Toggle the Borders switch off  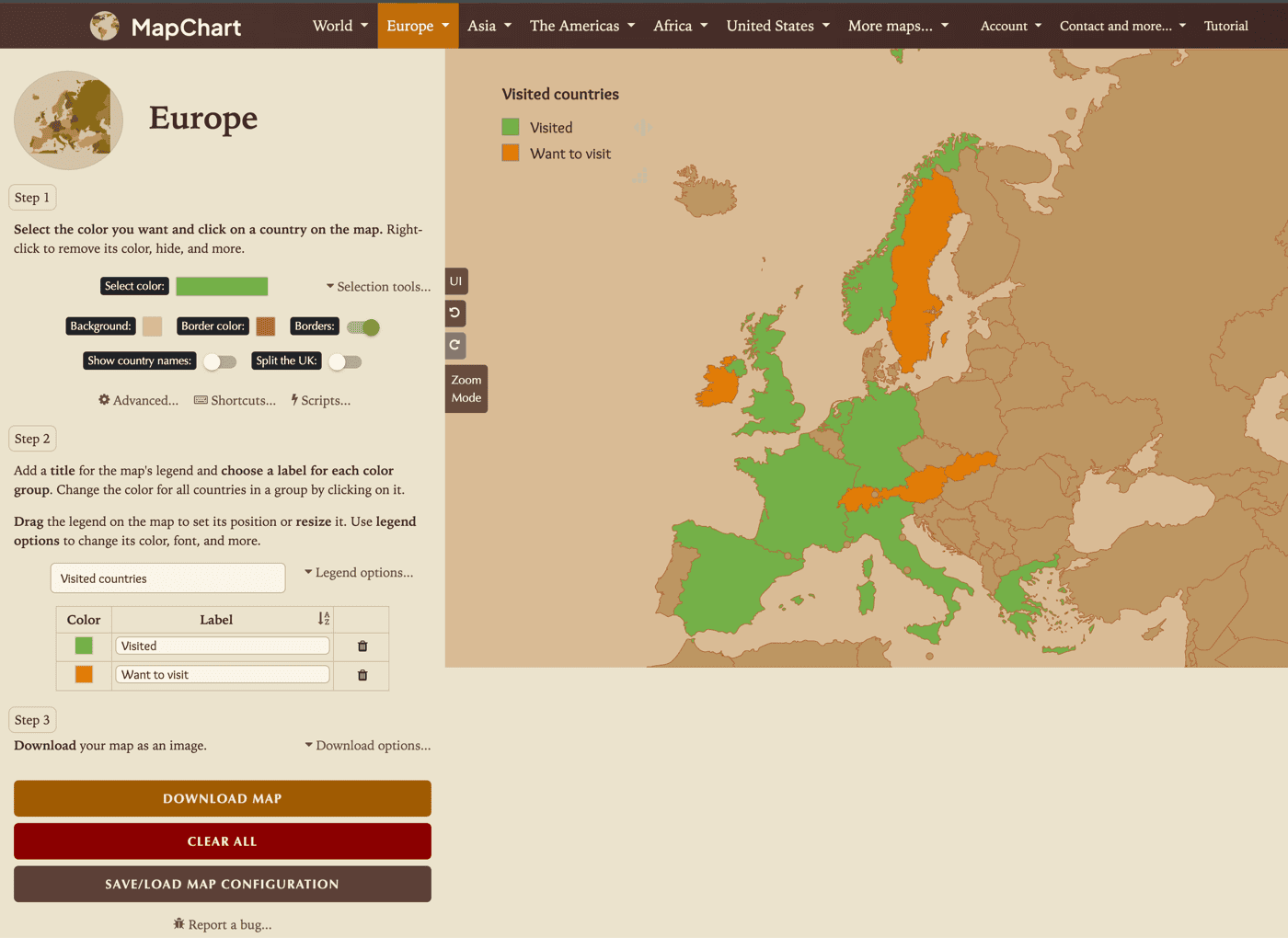pos(363,327)
